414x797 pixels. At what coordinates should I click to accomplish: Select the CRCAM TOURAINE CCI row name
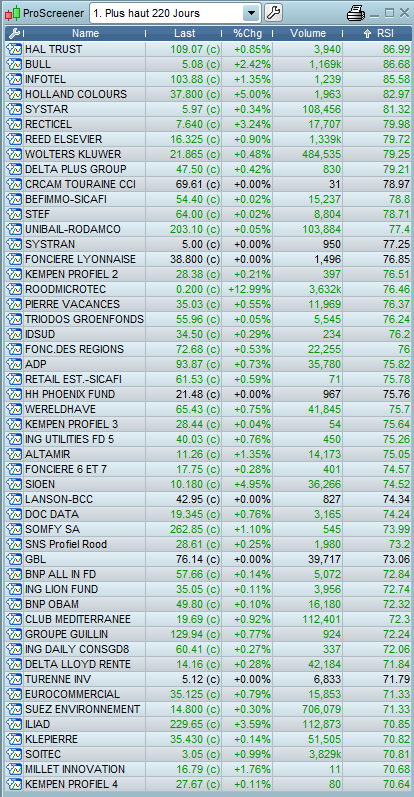(80, 184)
